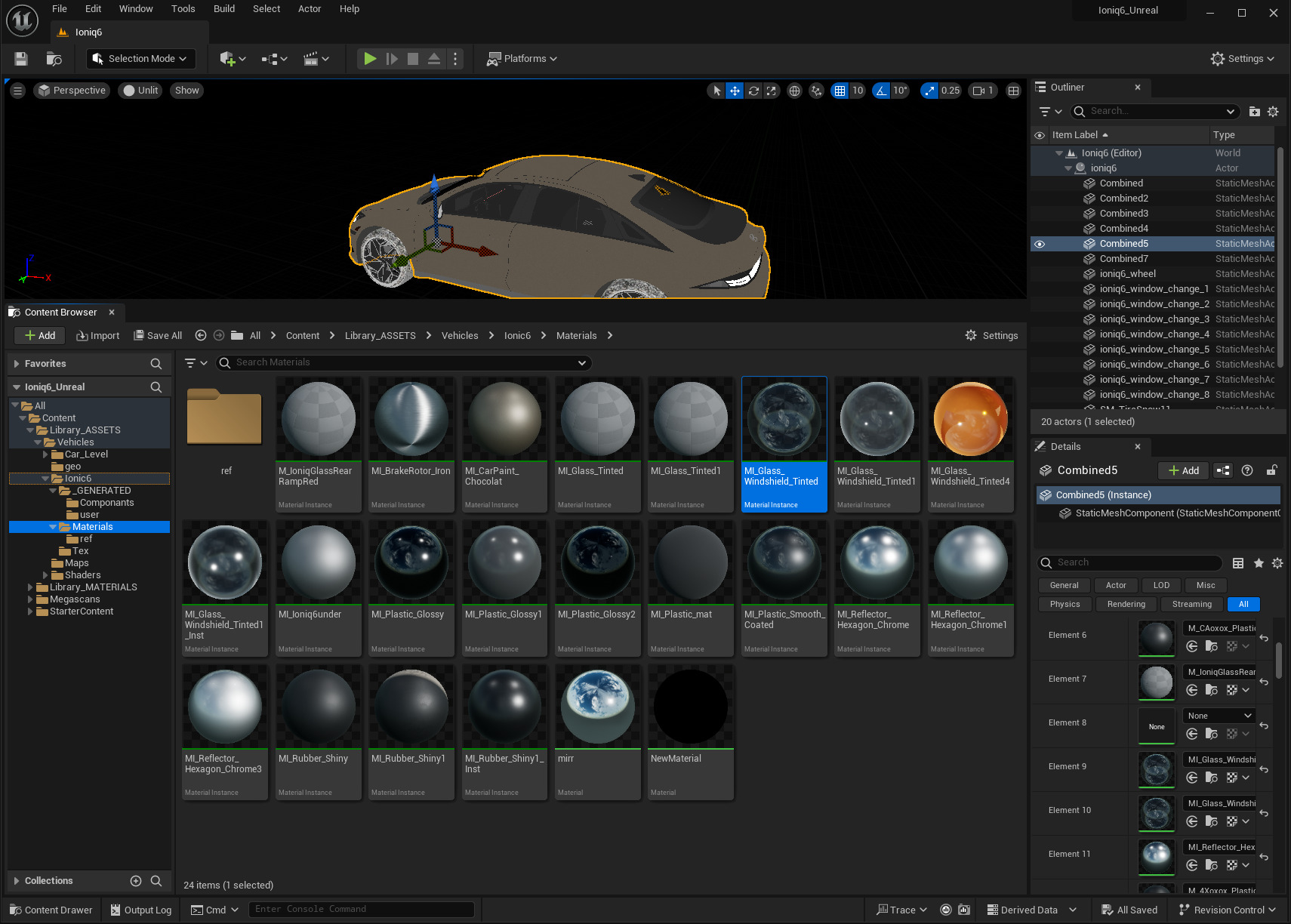The height and width of the screenshot is (924, 1291).
Task: Select the Scale gizmo tool in the viewport
Action: (771, 91)
